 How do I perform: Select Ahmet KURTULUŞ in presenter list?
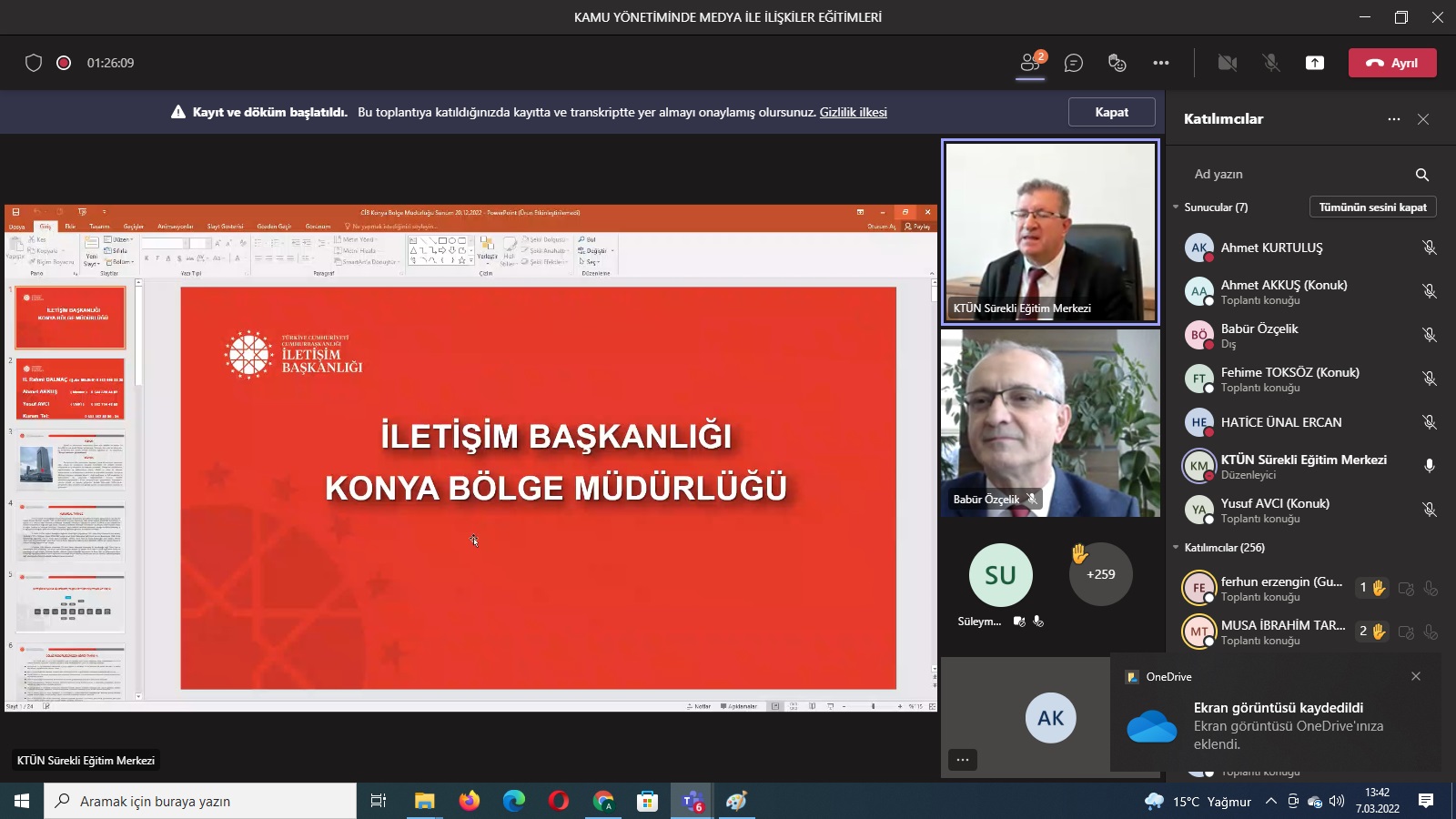tap(1271, 248)
